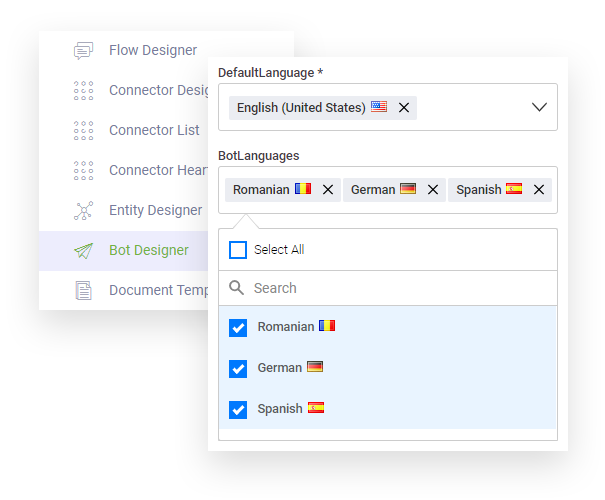Click the Bot Designer paper plane icon
This screenshot has width=605, height=500.
pos(83,251)
